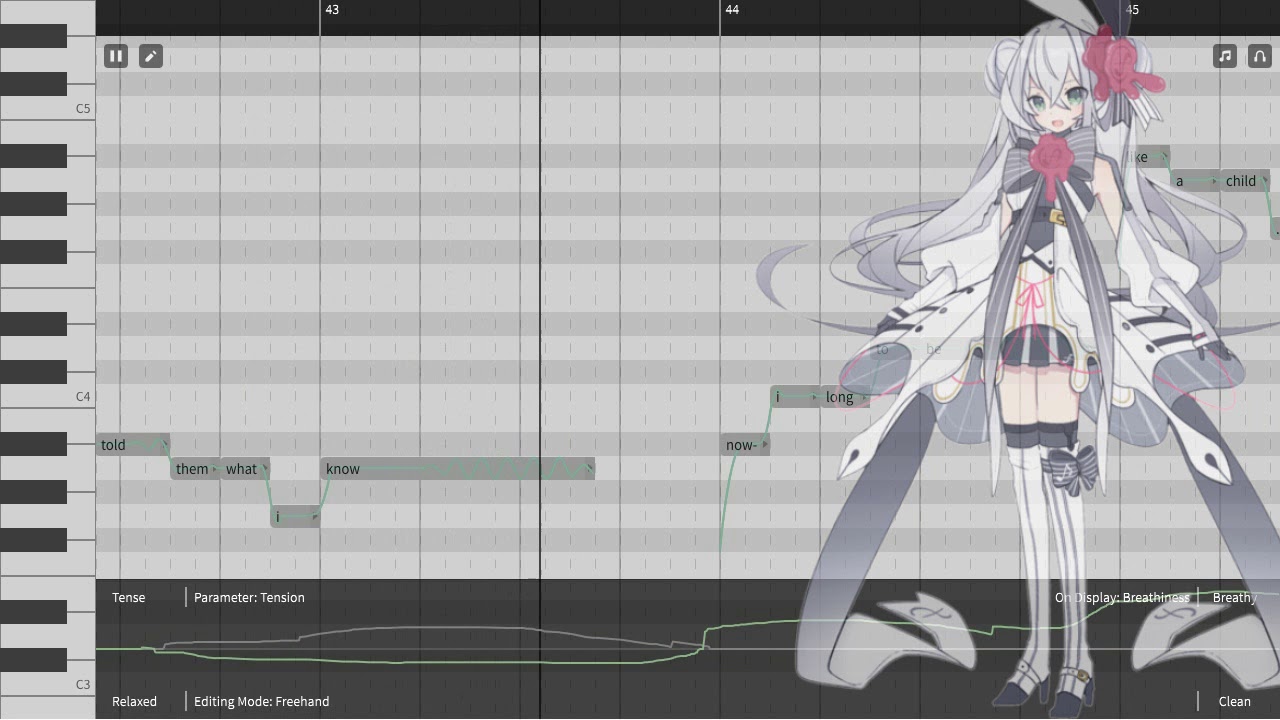The width and height of the screenshot is (1280, 720).
Task: Select the pencil edit tool
Action: (x=150, y=56)
